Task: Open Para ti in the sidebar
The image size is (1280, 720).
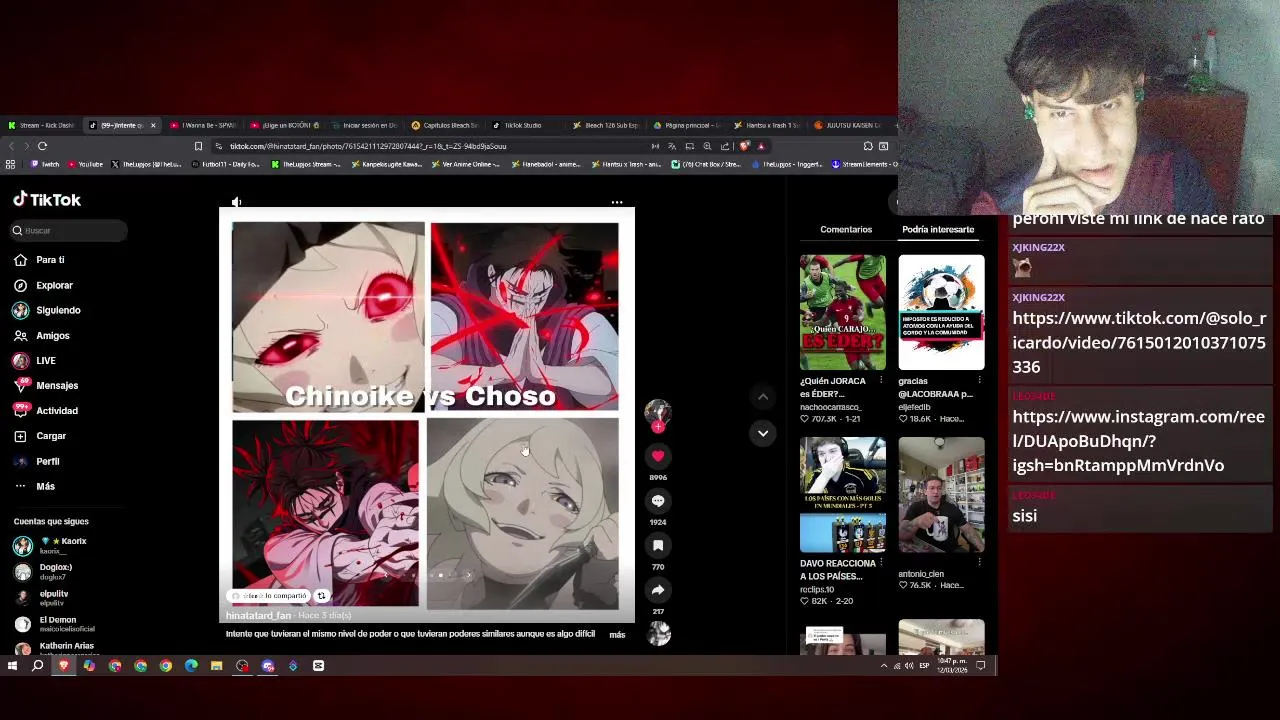Action: click(50, 260)
